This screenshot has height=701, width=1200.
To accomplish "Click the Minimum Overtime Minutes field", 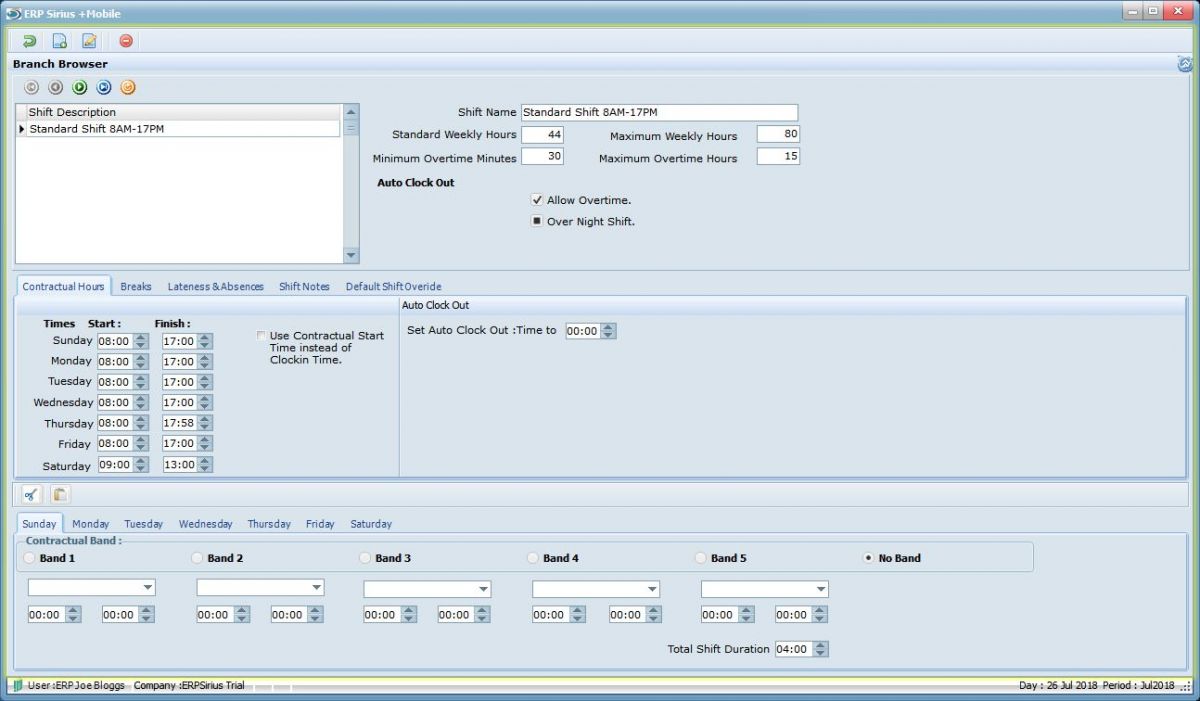I will click(542, 157).
